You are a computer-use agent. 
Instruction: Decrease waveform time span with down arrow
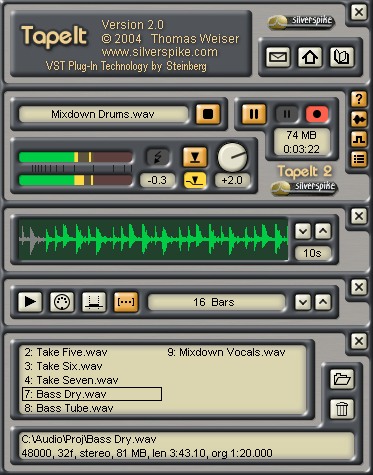pyautogui.click(x=303, y=231)
